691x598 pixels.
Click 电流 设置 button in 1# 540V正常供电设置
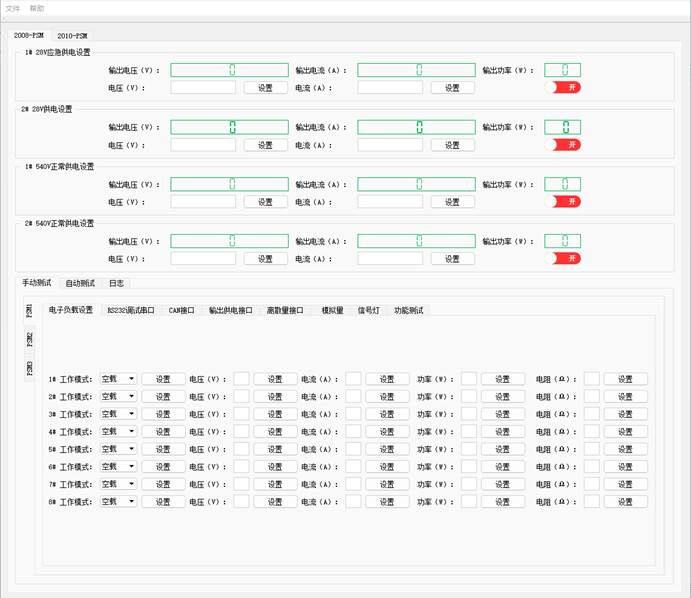452,202
